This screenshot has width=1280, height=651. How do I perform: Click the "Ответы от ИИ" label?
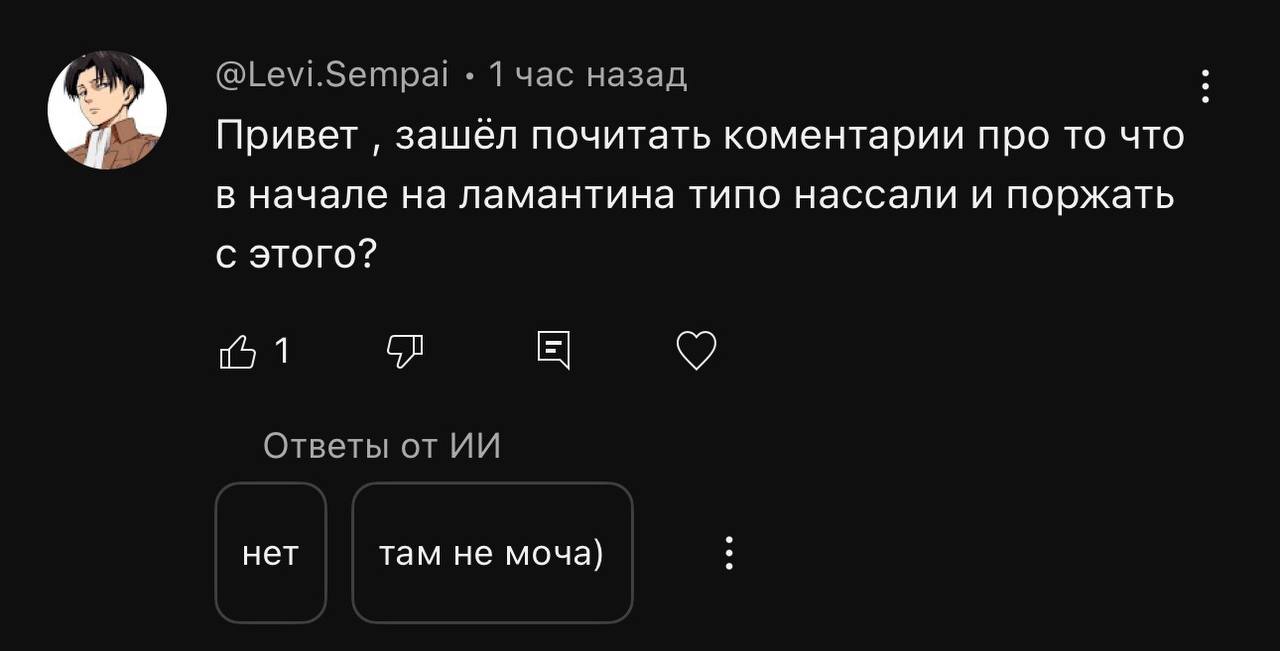coord(382,446)
